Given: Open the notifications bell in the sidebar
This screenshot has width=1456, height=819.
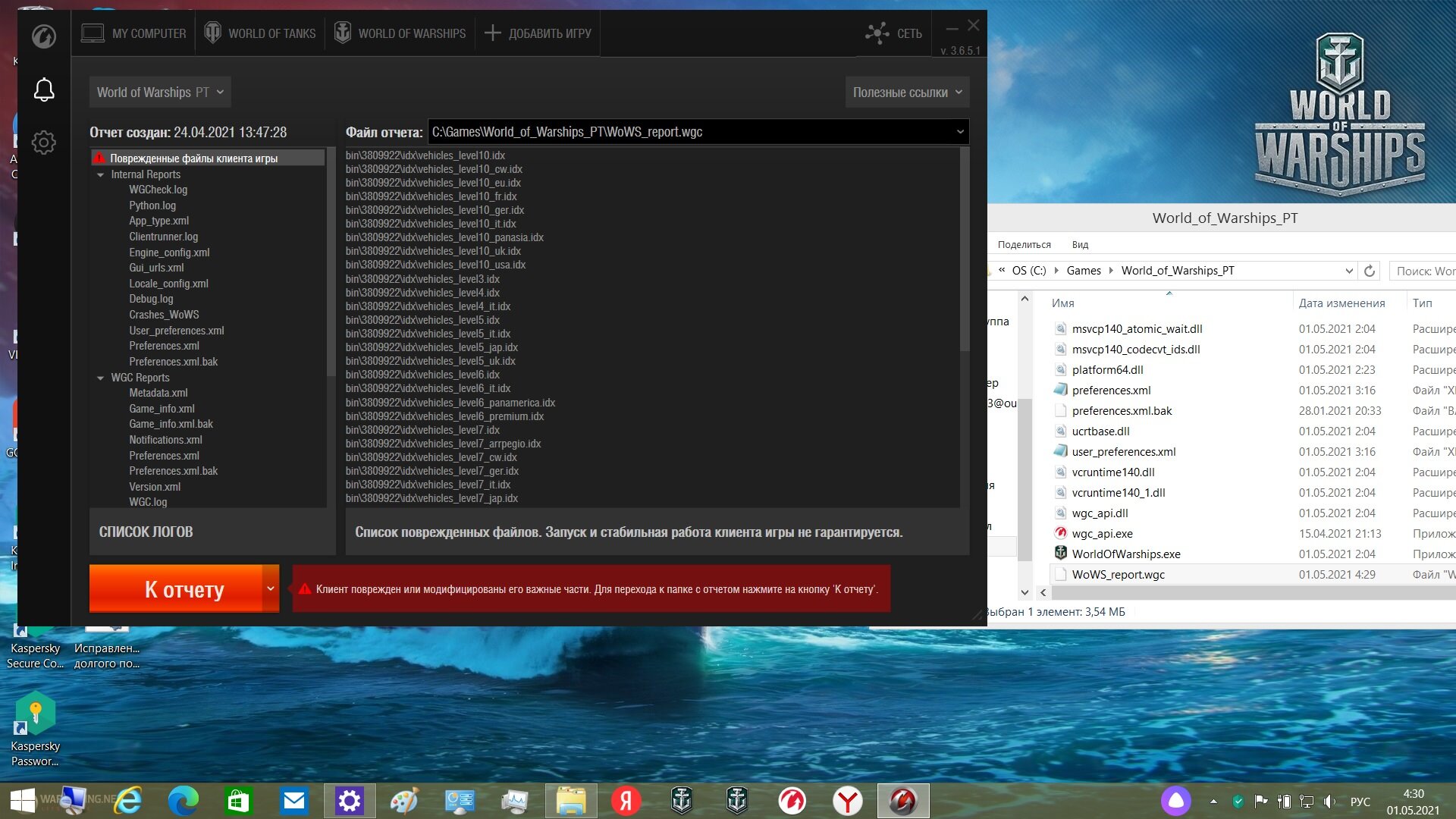Looking at the screenshot, I should pyautogui.click(x=44, y=89).
